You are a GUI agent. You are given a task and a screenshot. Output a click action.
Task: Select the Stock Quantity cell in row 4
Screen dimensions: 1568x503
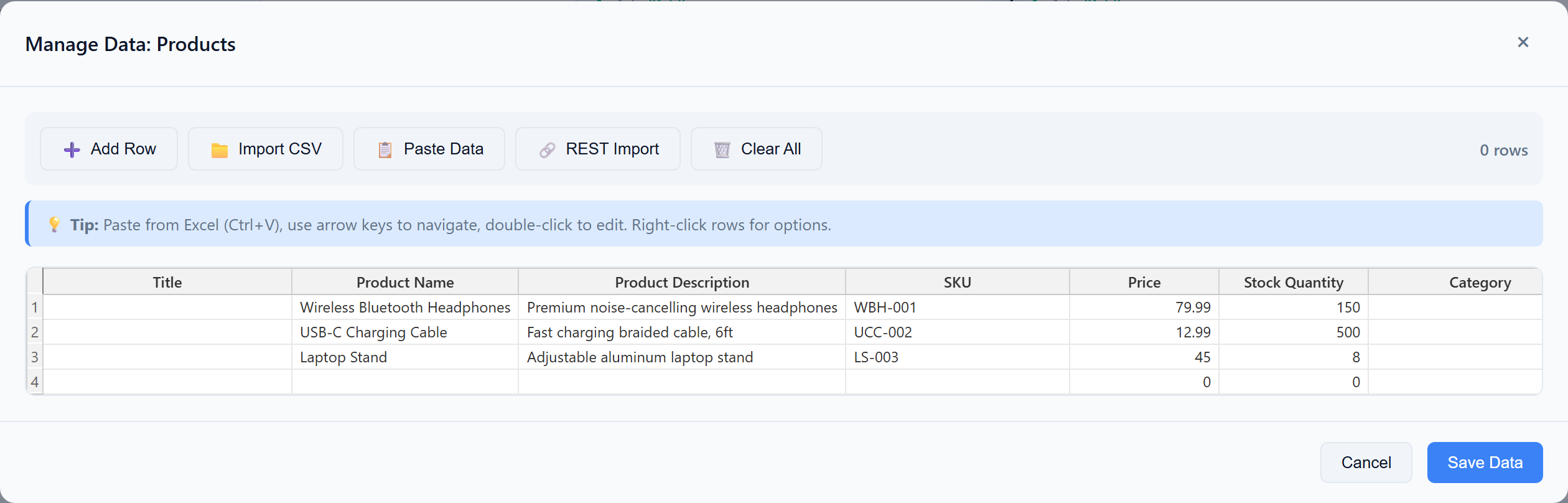tap(1294, 382)
